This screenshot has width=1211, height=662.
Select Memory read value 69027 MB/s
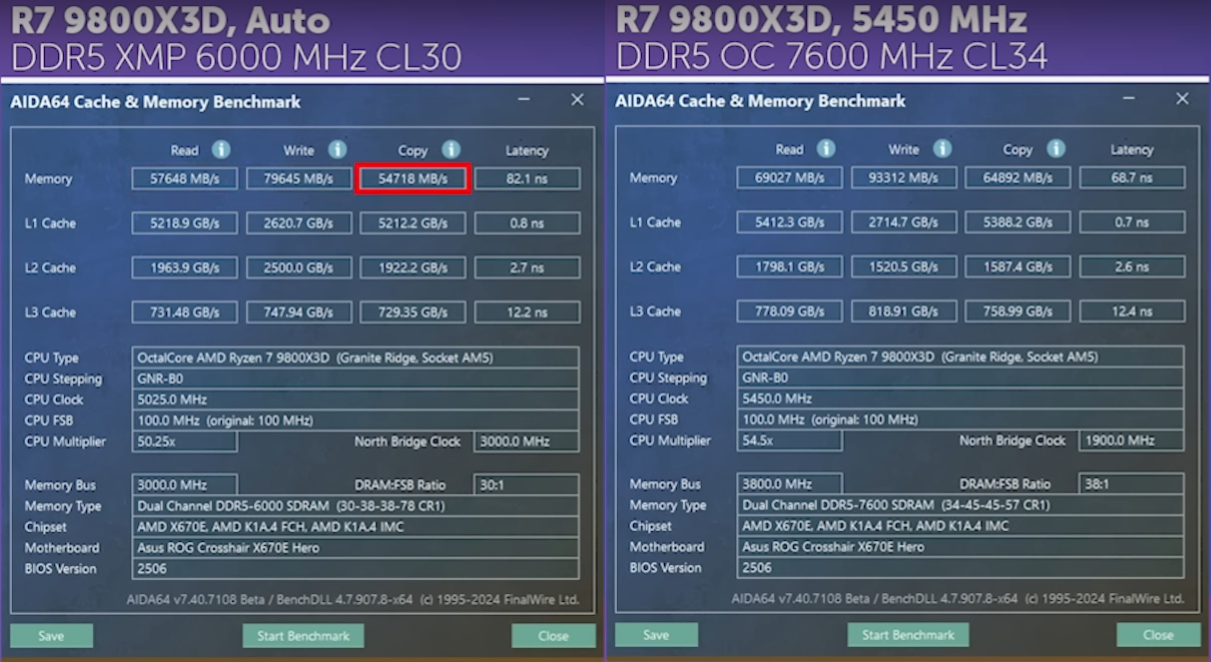point(789,178)
